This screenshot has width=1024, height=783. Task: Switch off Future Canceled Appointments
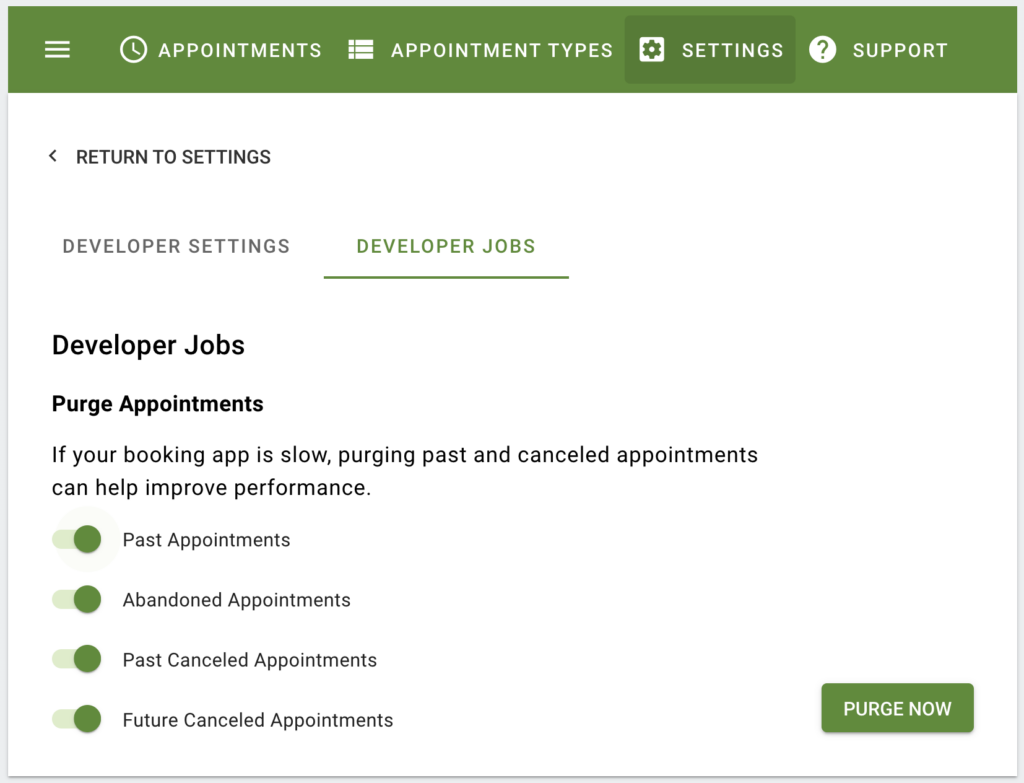tap(77, 719)
